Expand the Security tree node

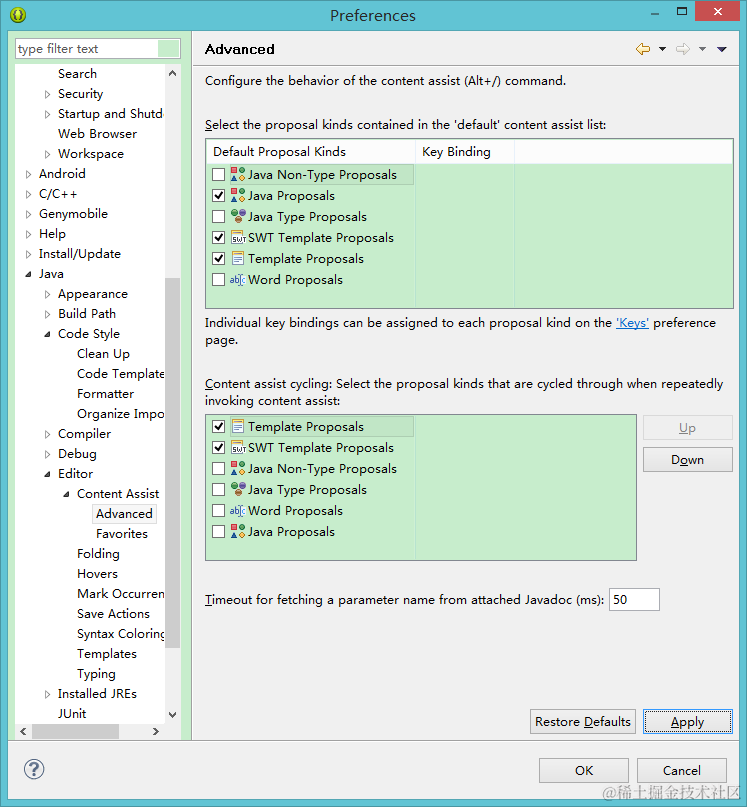pyautogui.click(x=47, y=94)
